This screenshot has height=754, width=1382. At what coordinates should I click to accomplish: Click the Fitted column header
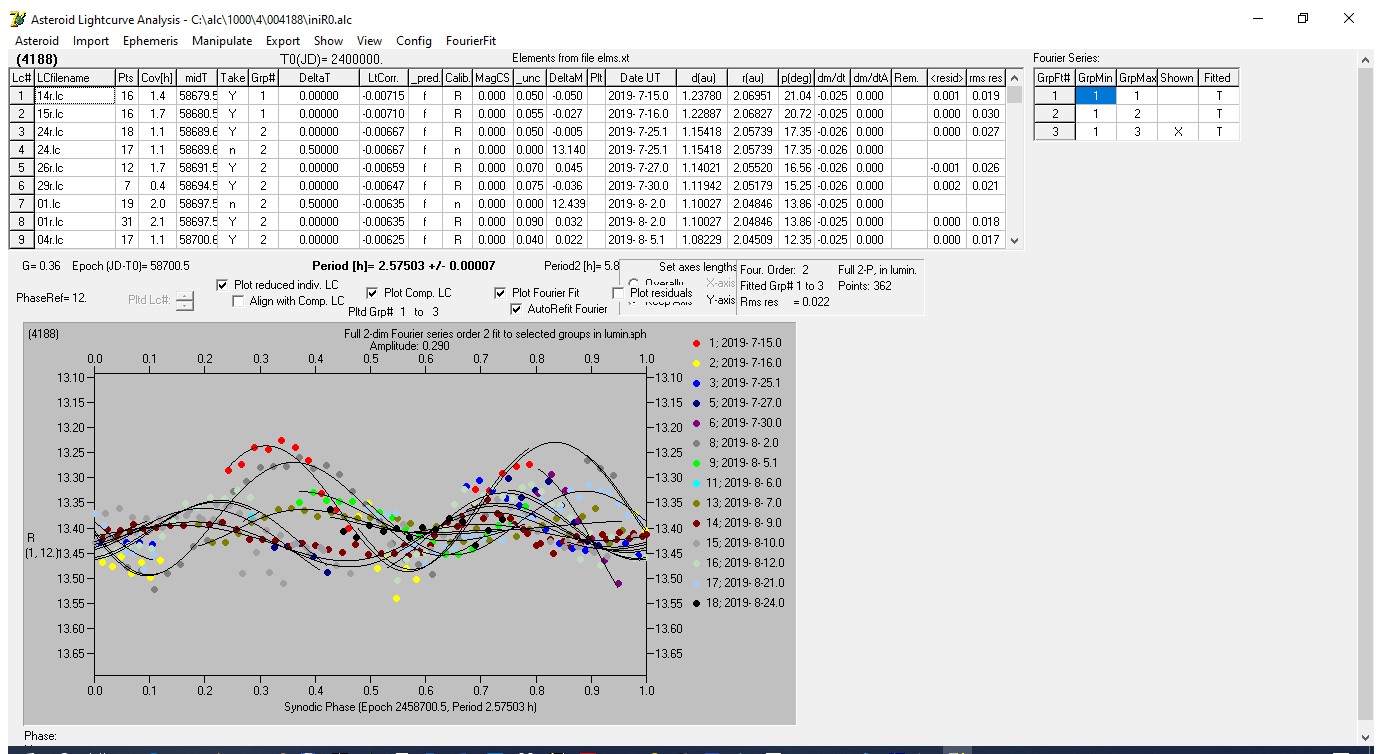tap(1218, 78)
